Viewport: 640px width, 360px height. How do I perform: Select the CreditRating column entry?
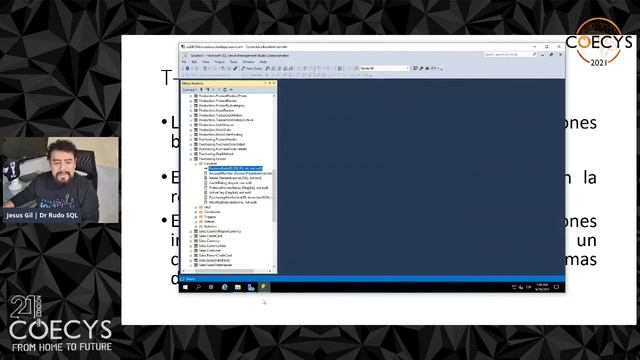pos(232,183)
